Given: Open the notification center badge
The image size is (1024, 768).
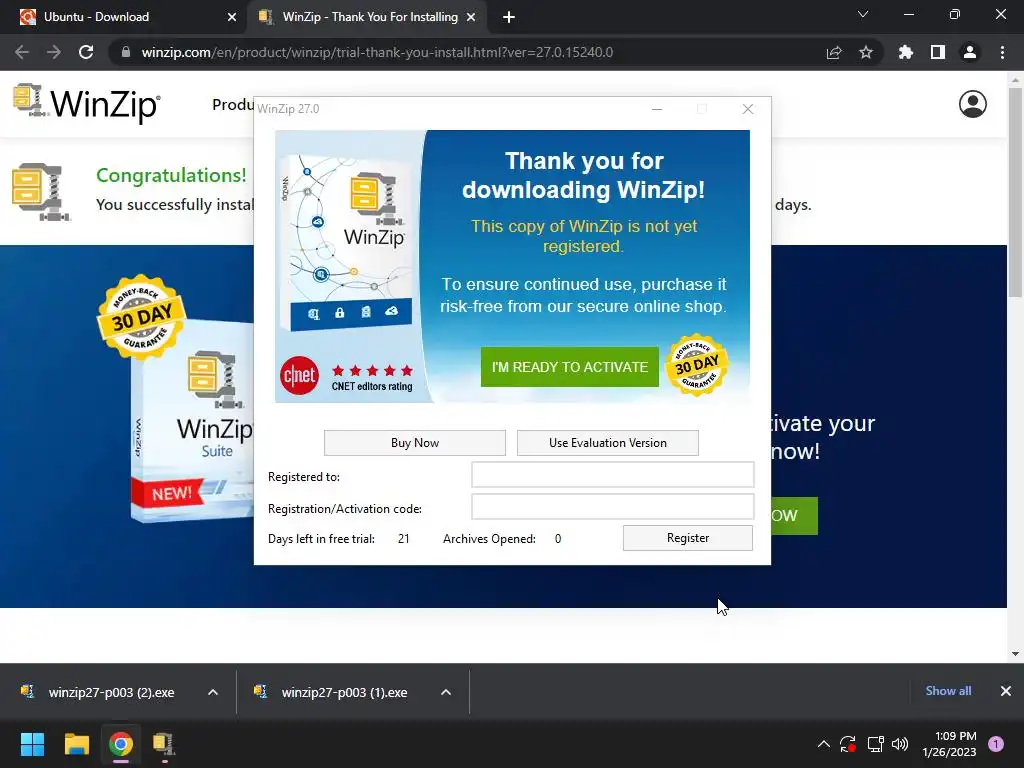Looking at the screenshot, I should (x=996, y=744).
